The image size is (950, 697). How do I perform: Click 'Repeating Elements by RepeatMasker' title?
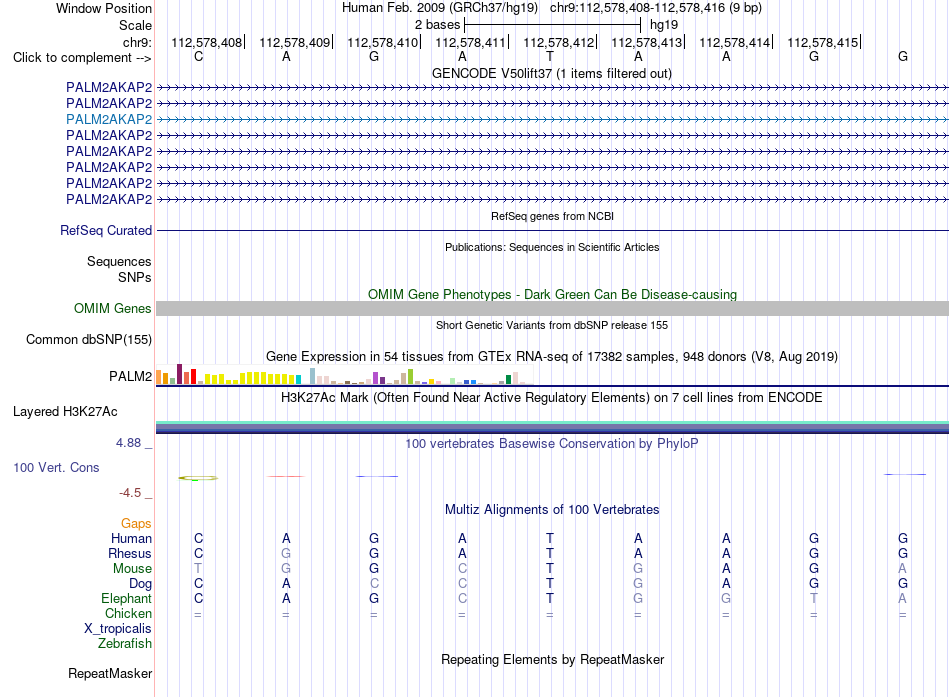[553, 659]
